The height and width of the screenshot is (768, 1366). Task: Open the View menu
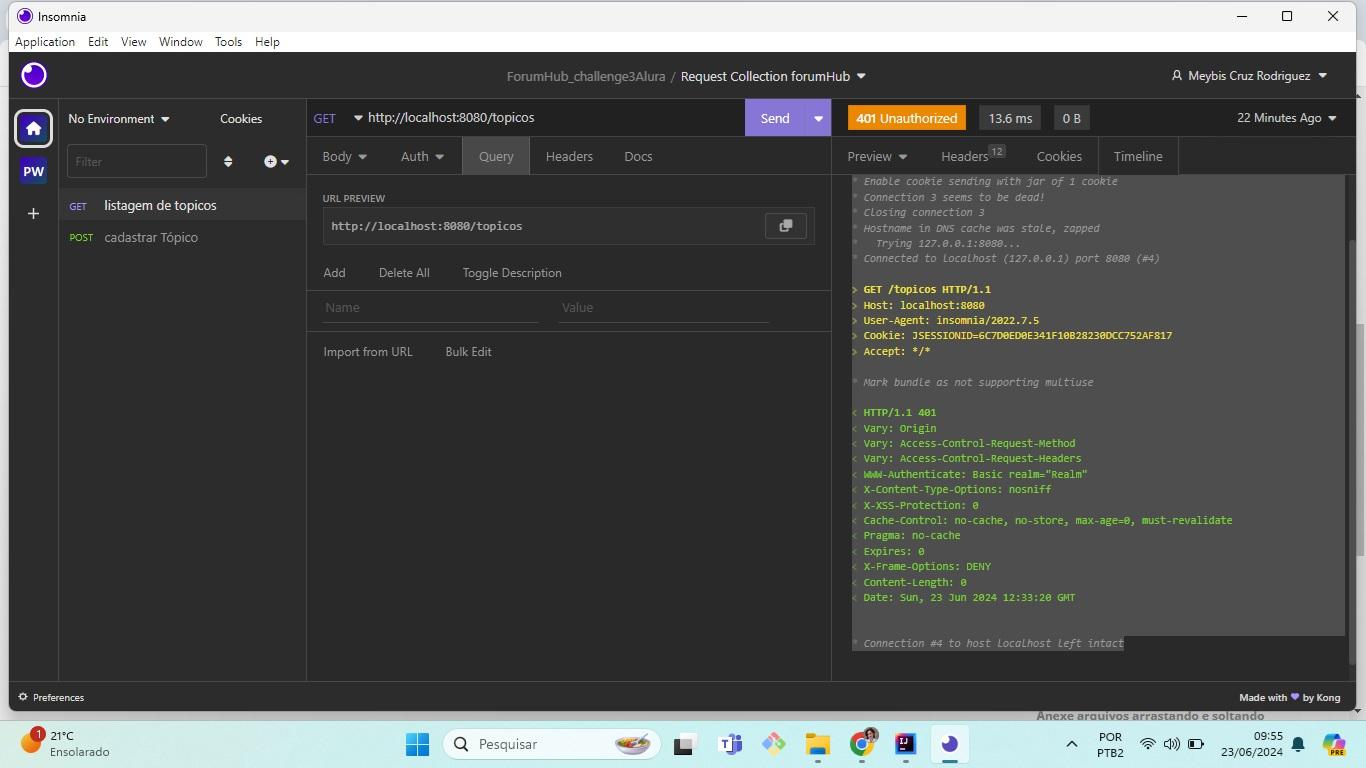point(133,42)
